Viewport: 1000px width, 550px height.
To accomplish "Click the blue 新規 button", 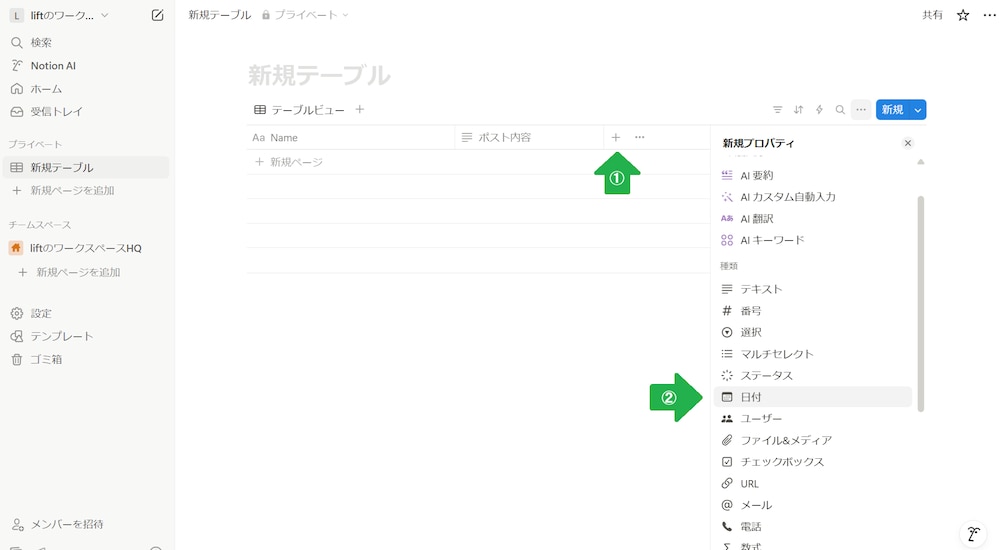I will click(893, 110).
